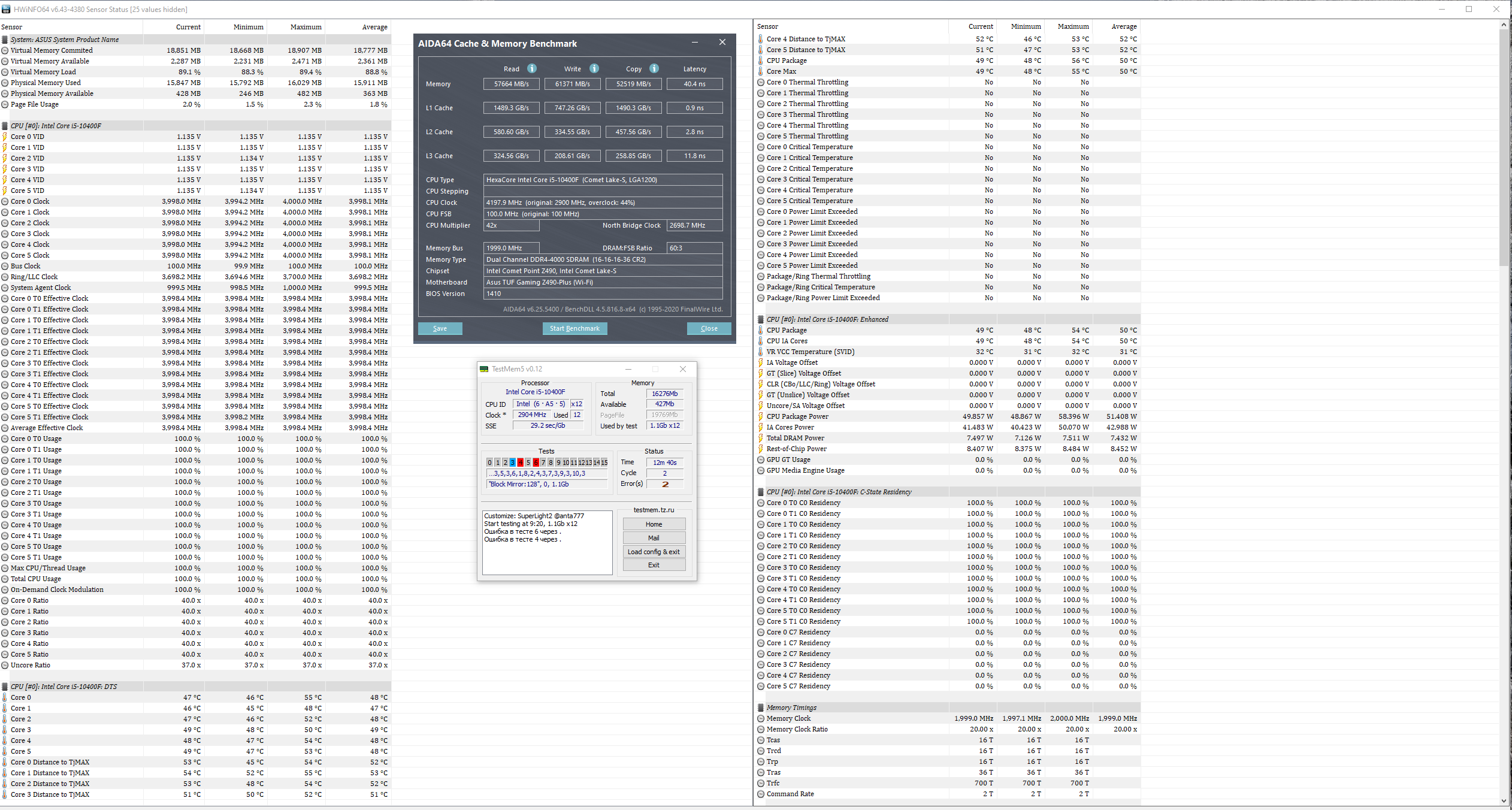The image size is (1512, 810).
Task: Click the TestMem5 title bar app icon
Action: (484, 369)
